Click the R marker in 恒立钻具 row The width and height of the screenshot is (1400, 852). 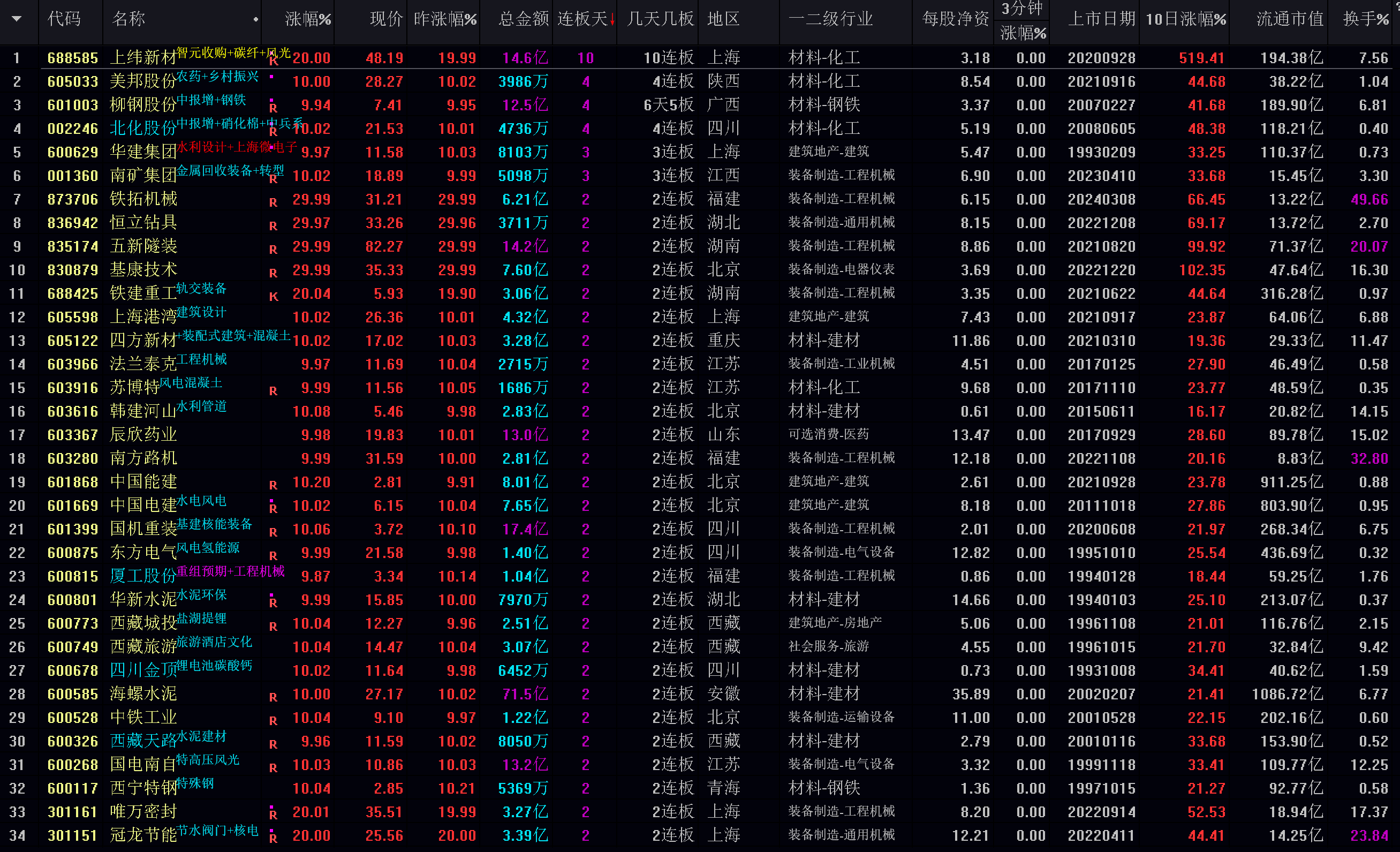[x=273, y=225]
